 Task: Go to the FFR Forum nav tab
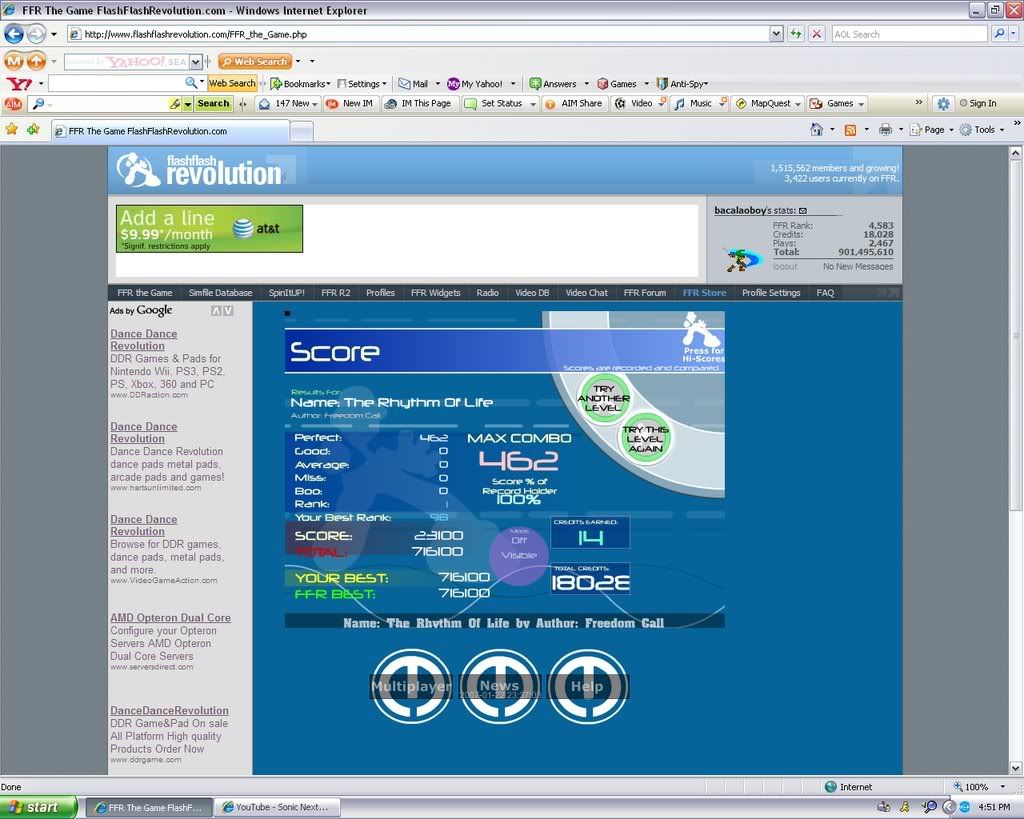point(644,293)
